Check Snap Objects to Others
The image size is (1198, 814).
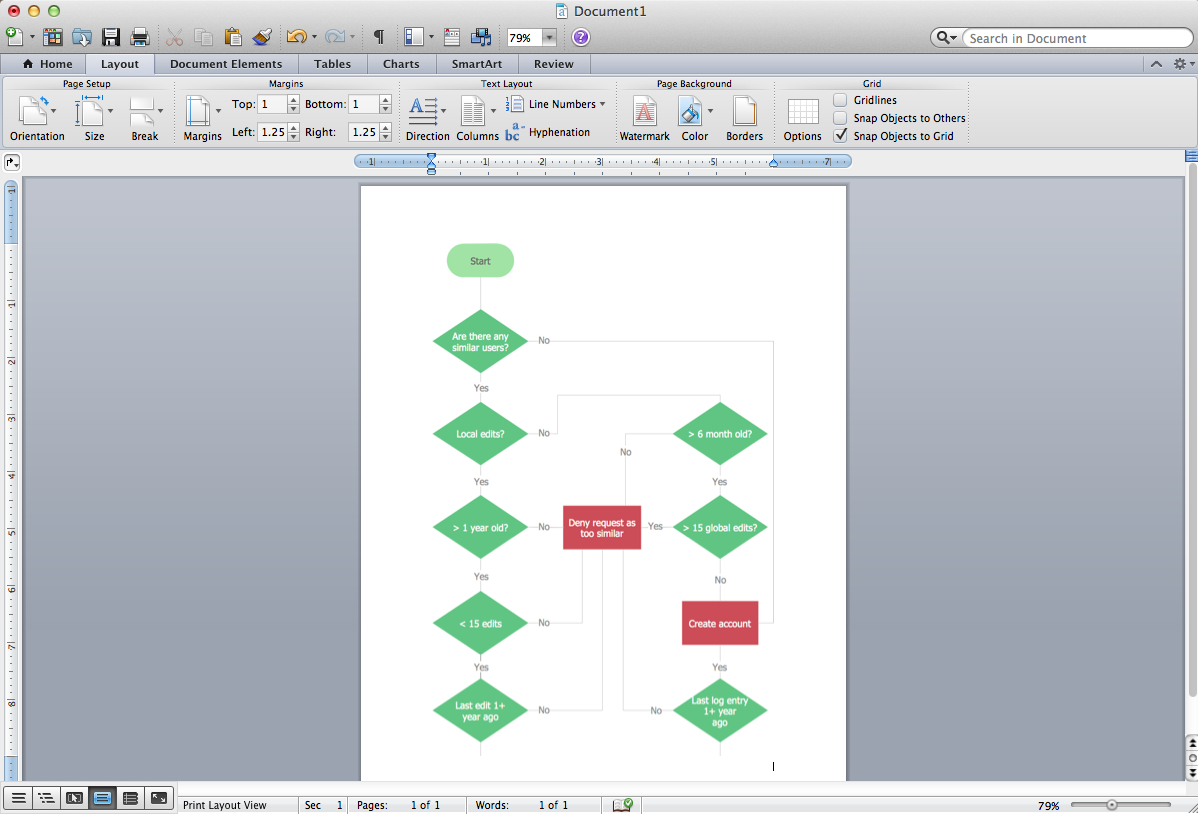tap(841, 118)
